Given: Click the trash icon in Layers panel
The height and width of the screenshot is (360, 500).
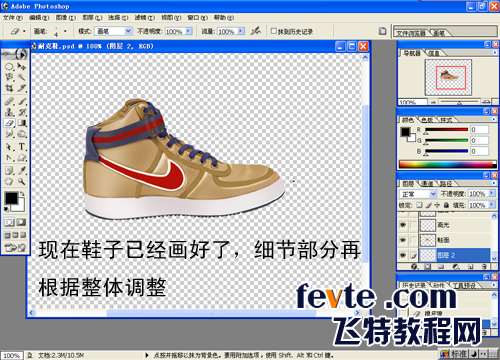Looking at the screenshot, I should (x=484, y=266).
